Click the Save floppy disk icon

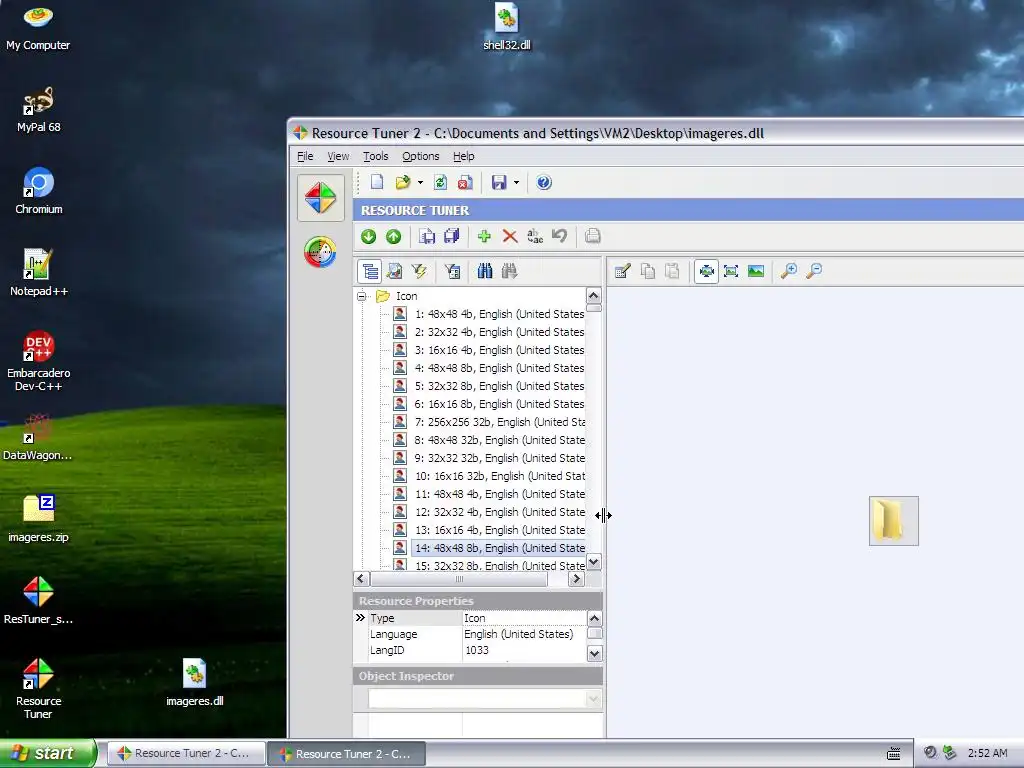point(499,182)
